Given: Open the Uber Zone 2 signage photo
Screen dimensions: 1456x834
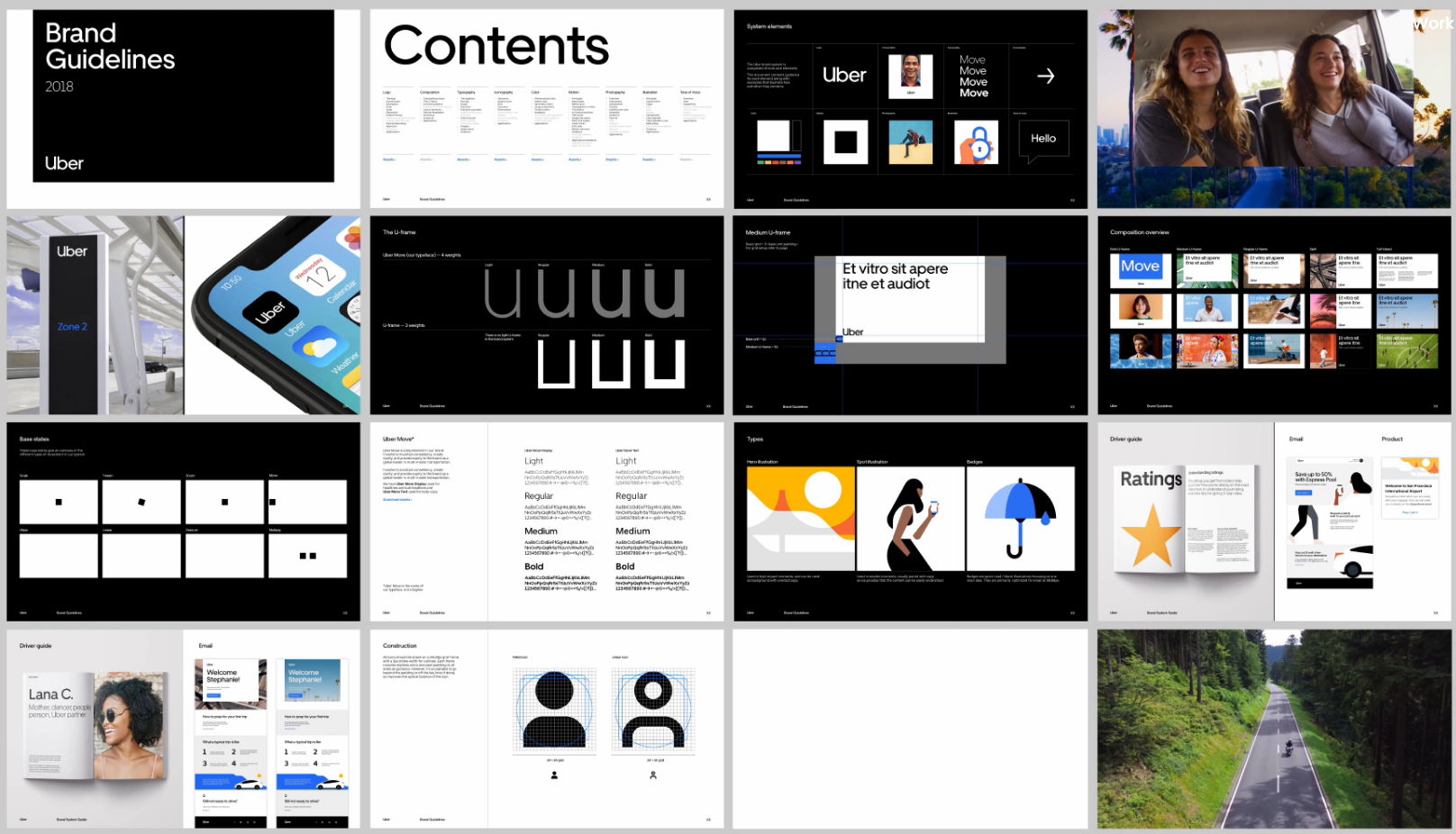Looking at the screenshot, I should (x=96, y=315).
